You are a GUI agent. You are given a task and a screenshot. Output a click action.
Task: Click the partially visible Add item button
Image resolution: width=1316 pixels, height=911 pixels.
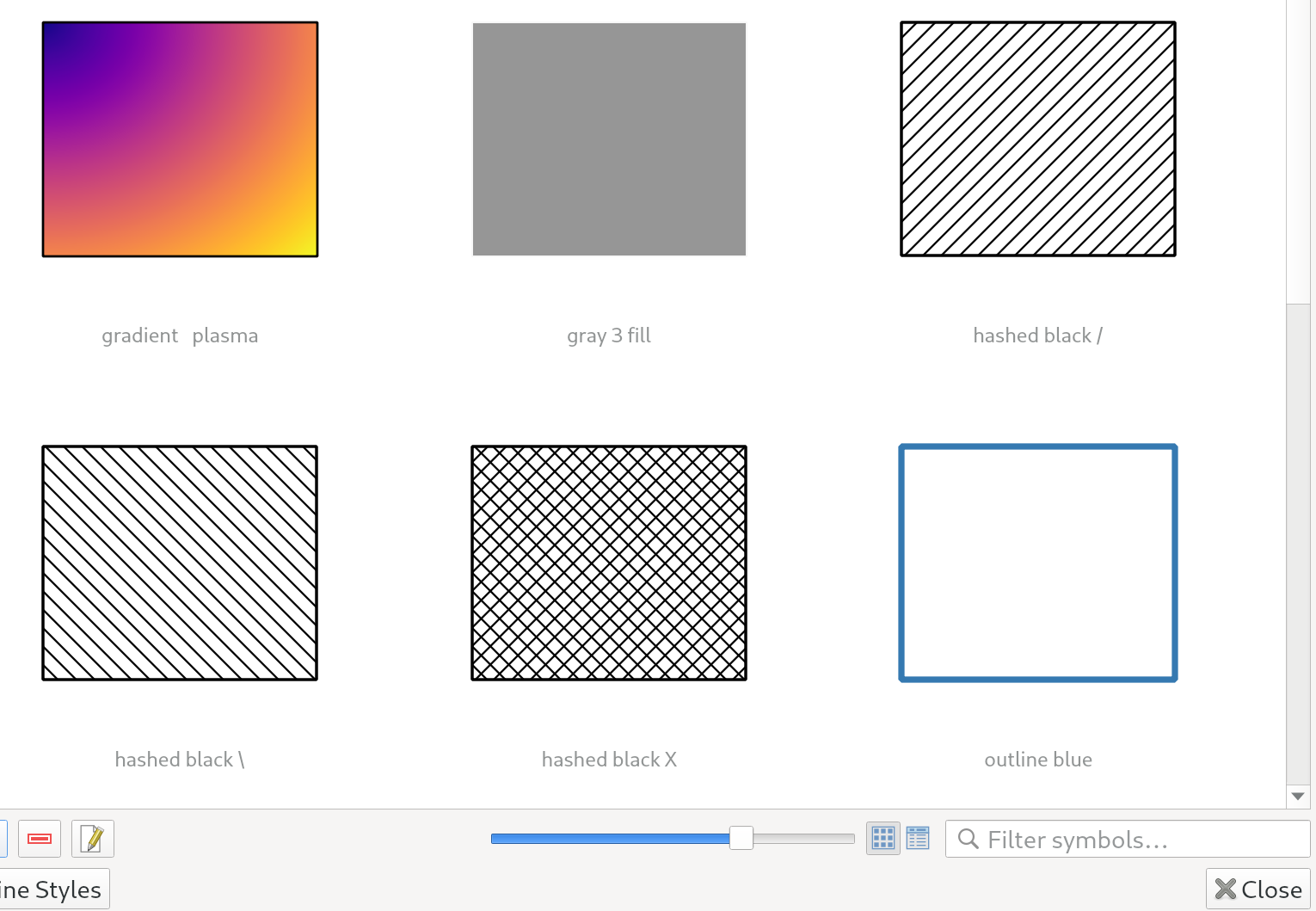(3, 839)
